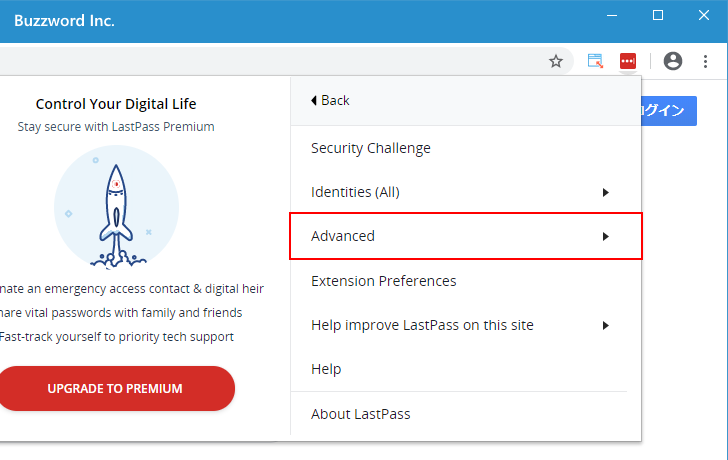Click the Back arrow icon
728x460 pixels.
(x=314, y=100)
